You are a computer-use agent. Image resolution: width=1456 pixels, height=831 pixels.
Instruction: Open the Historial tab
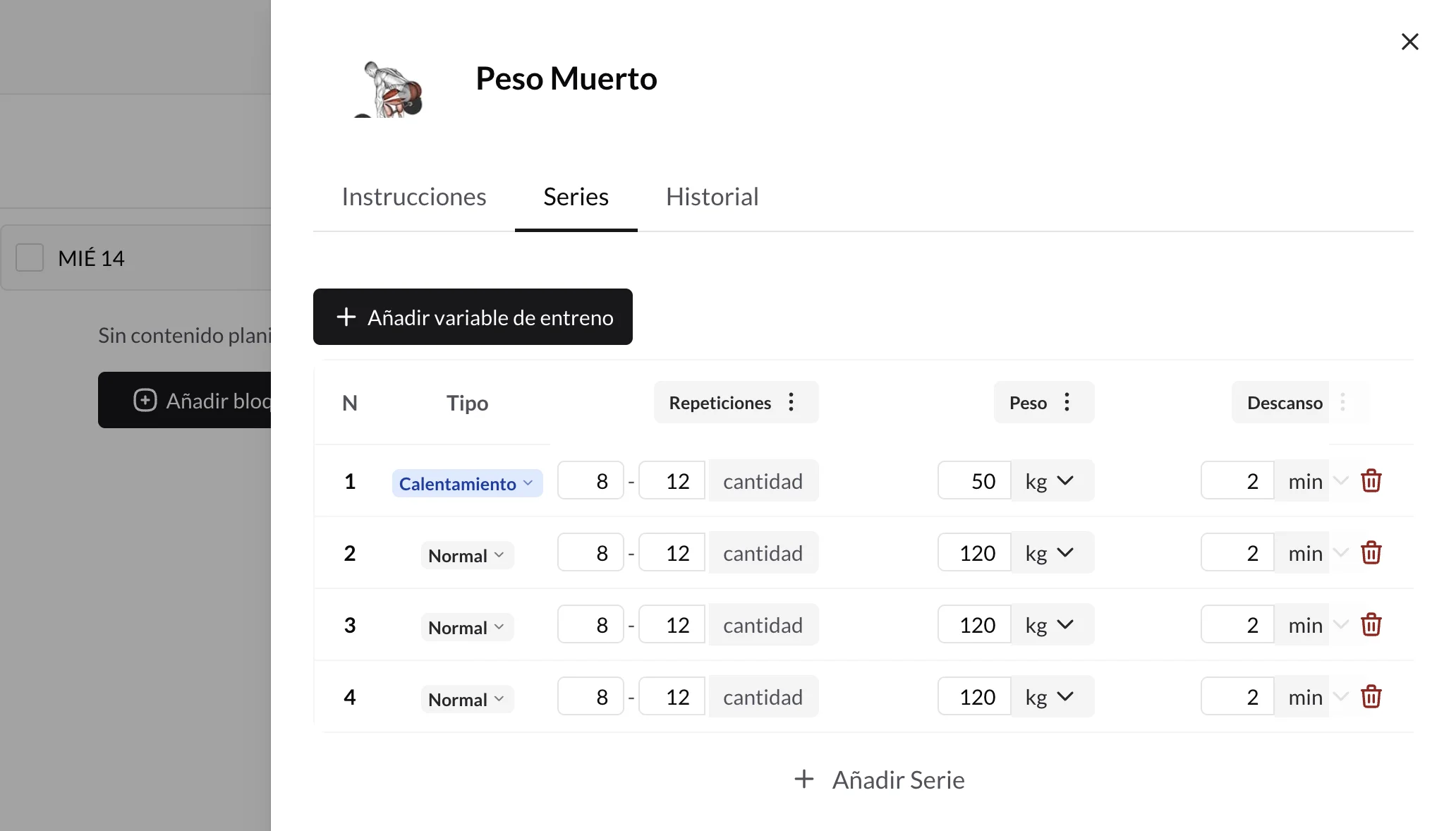(712, 197)
